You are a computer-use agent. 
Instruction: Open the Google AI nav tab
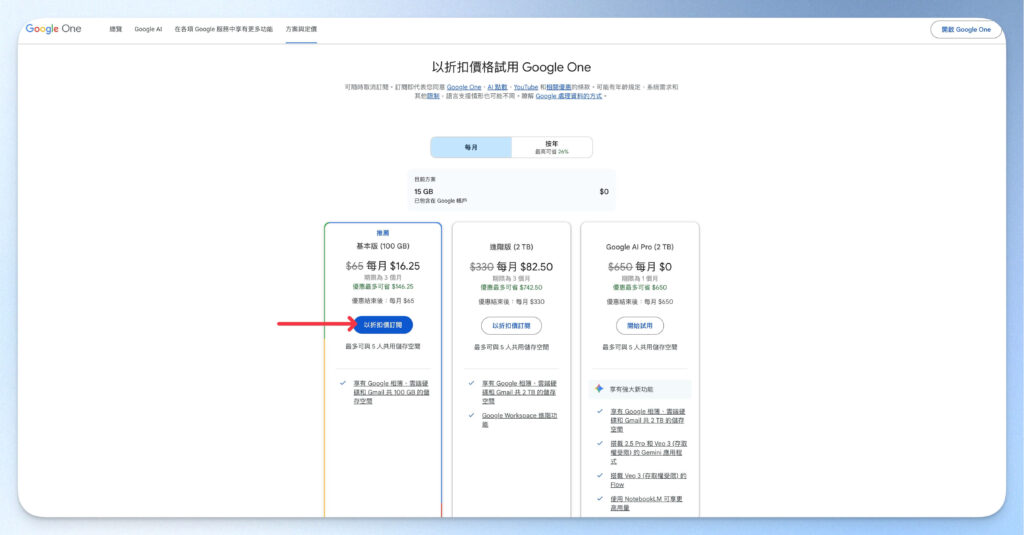pyautogui.click(x=148, y=29)
